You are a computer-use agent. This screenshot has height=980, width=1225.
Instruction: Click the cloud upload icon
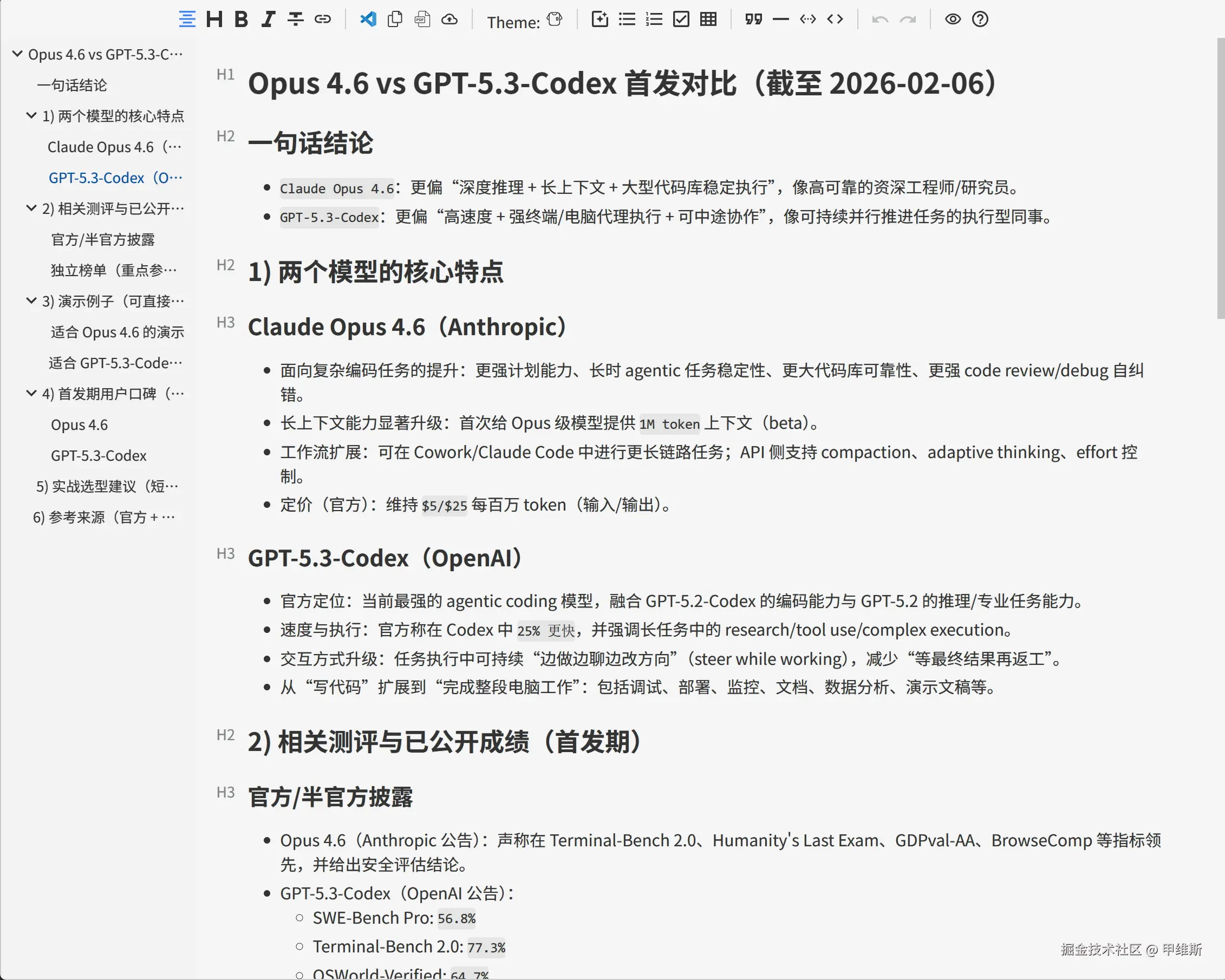pyautogui.click(x=449, y=19)
